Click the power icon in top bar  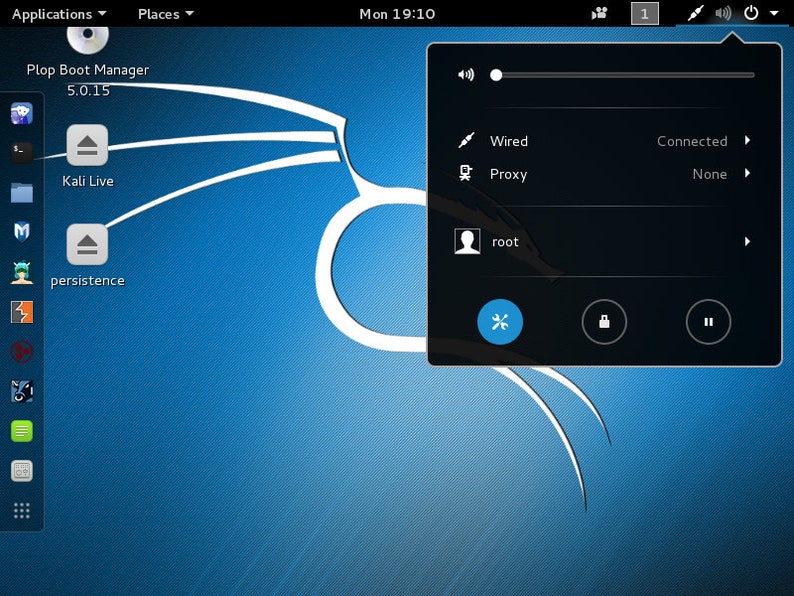tap(751, 13)
